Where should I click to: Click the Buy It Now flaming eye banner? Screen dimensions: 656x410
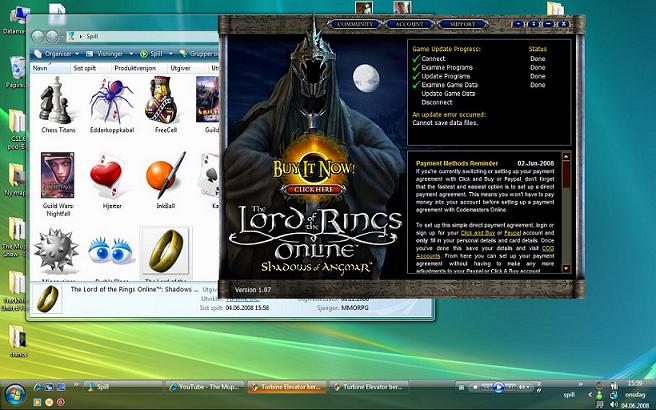click(x=314, y=169)
